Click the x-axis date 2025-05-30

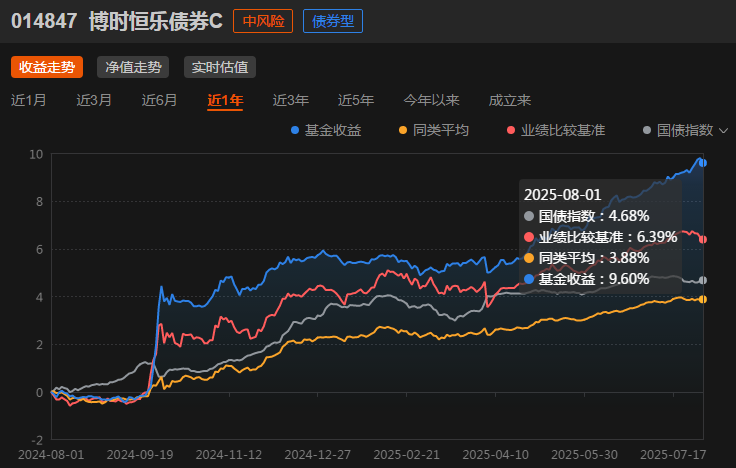tap(584, 455)
